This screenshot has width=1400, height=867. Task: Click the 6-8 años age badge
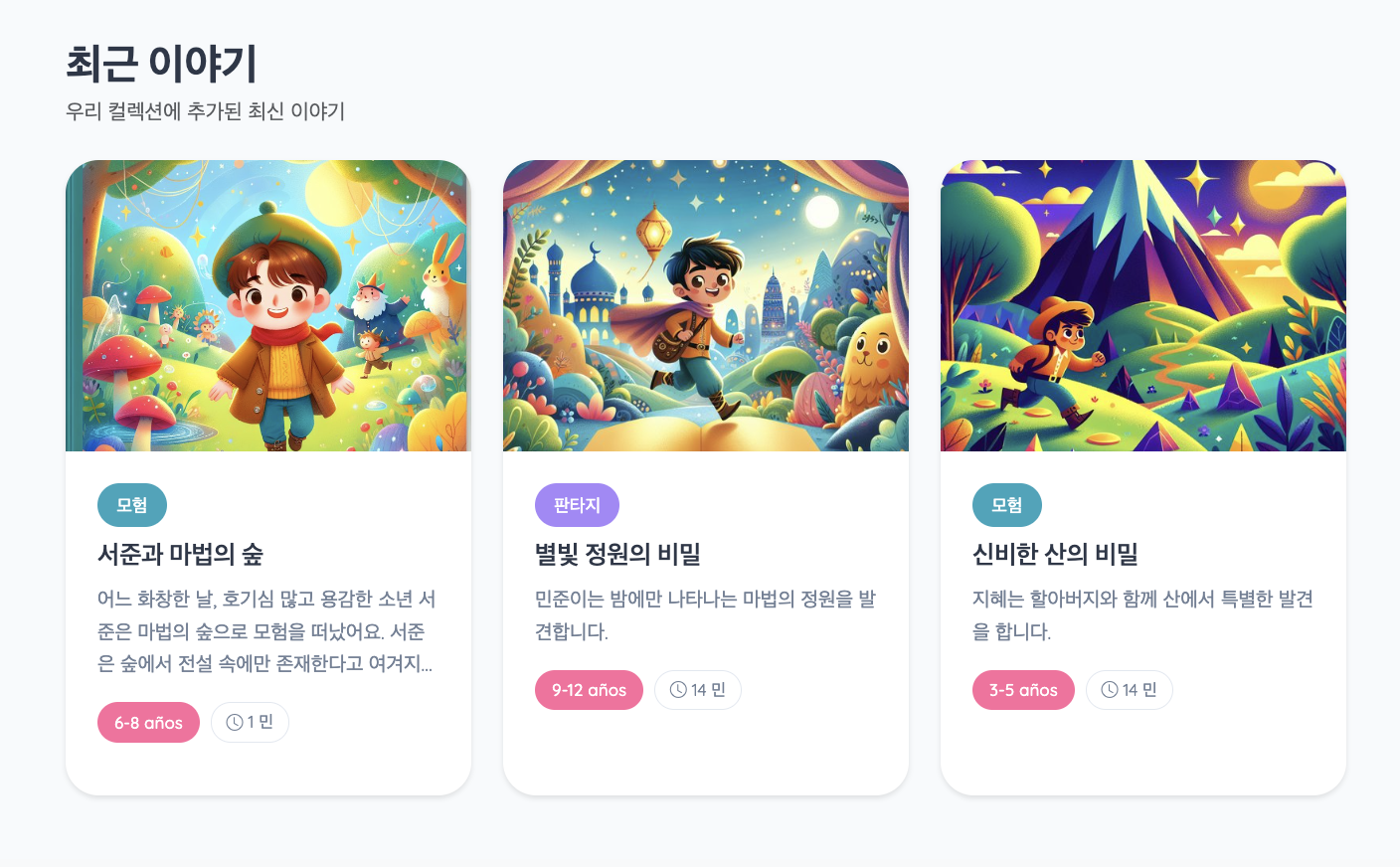(148, 723)
